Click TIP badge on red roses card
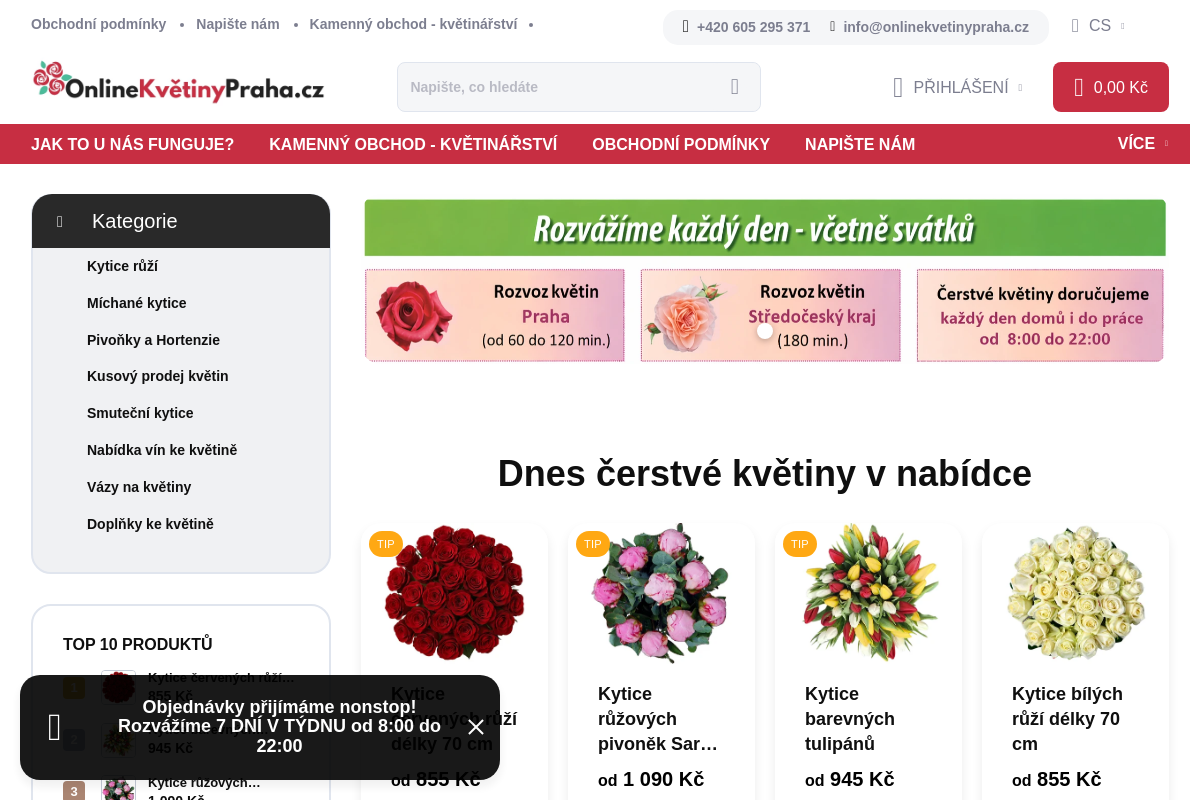The width and height of the screenshot is (1200, 800). click(x=386, y=544)
